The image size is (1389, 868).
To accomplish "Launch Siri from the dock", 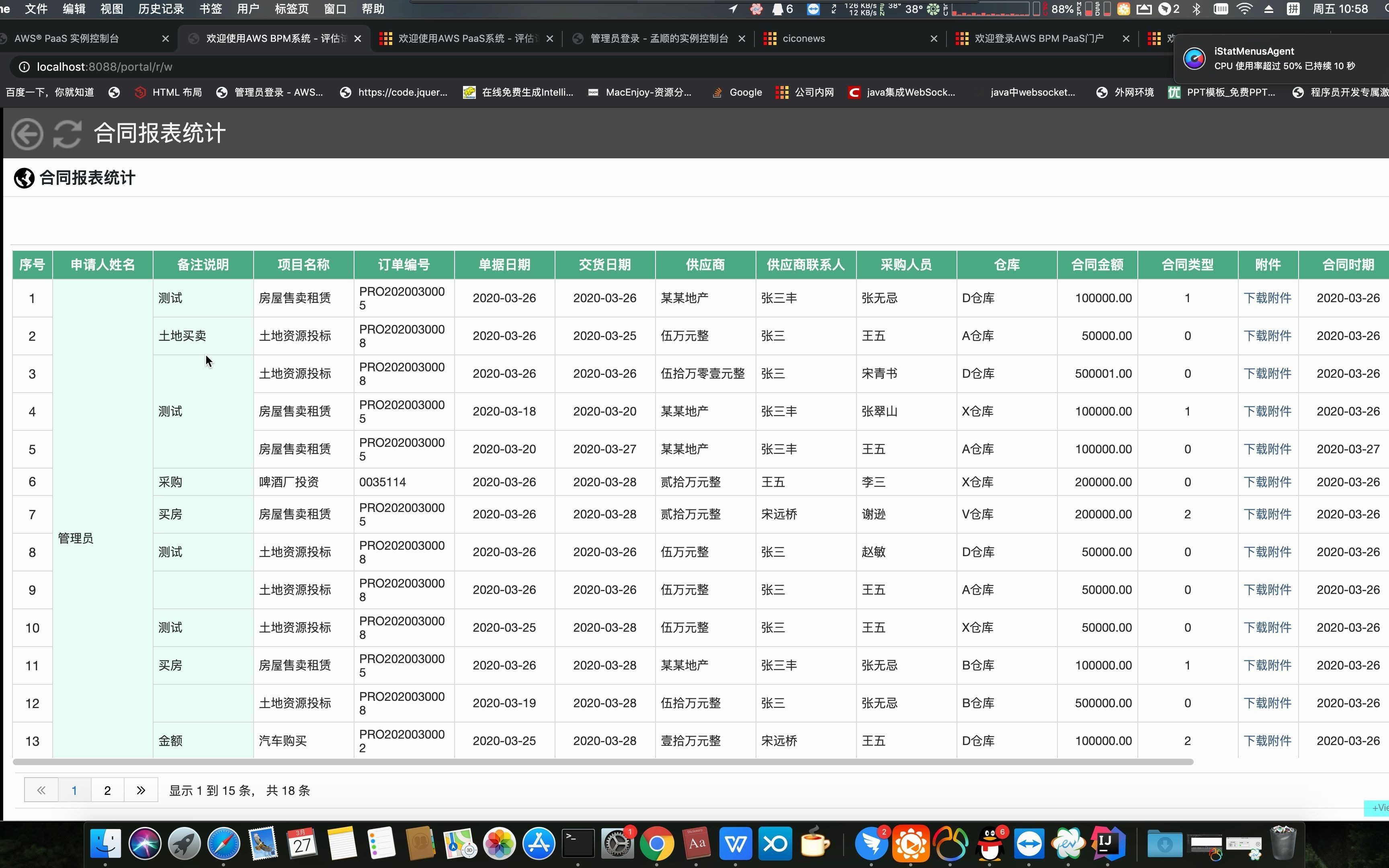I will point(145,843).
